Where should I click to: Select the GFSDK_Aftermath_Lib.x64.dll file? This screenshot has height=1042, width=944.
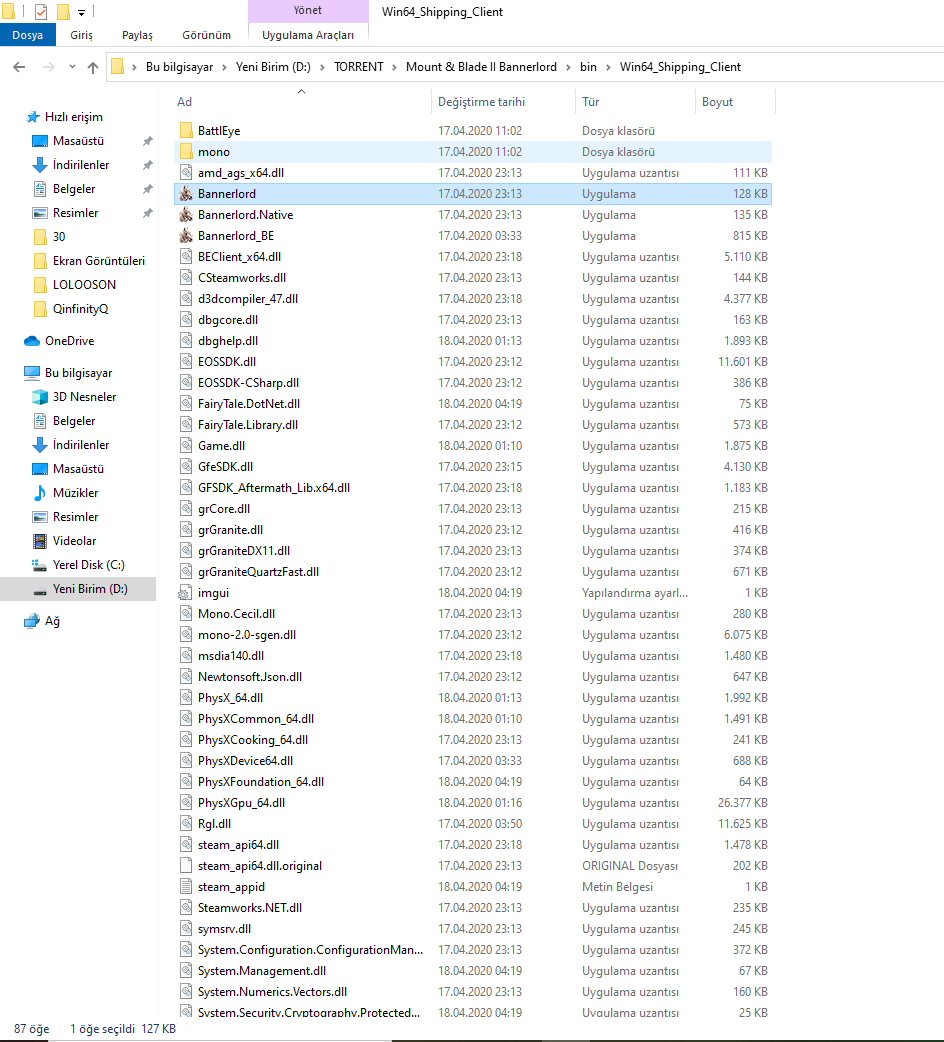pyautogui.click(x=473, y=488)
